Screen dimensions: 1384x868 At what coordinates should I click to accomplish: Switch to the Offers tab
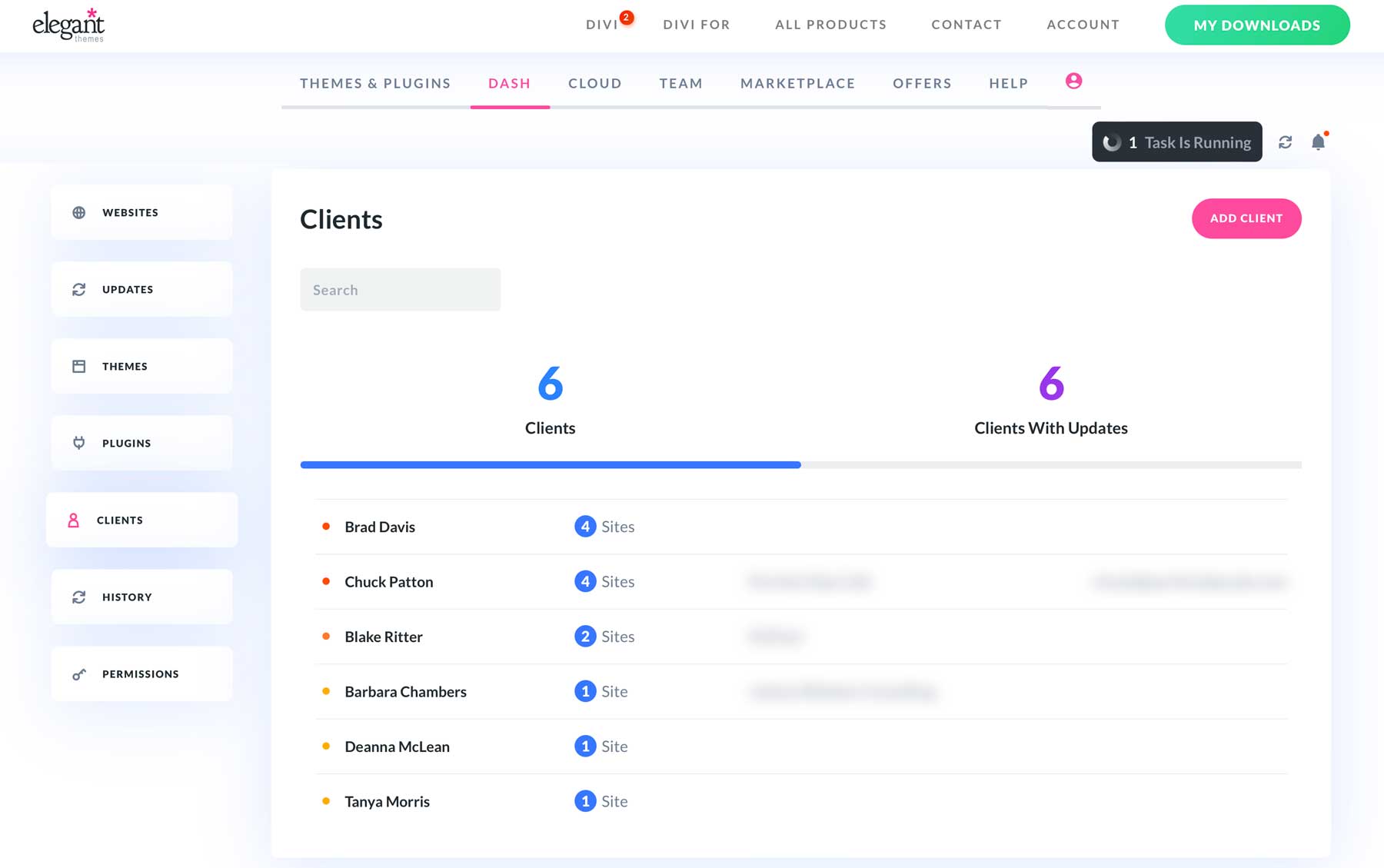tap(922, 83)
